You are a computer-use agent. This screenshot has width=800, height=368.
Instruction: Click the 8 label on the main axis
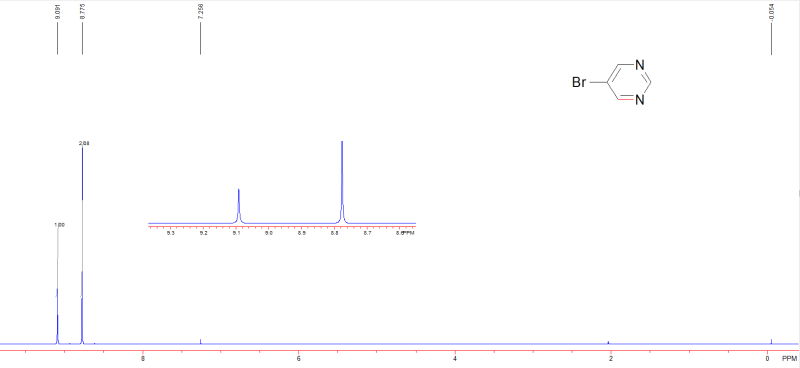[x=142, y=359]
